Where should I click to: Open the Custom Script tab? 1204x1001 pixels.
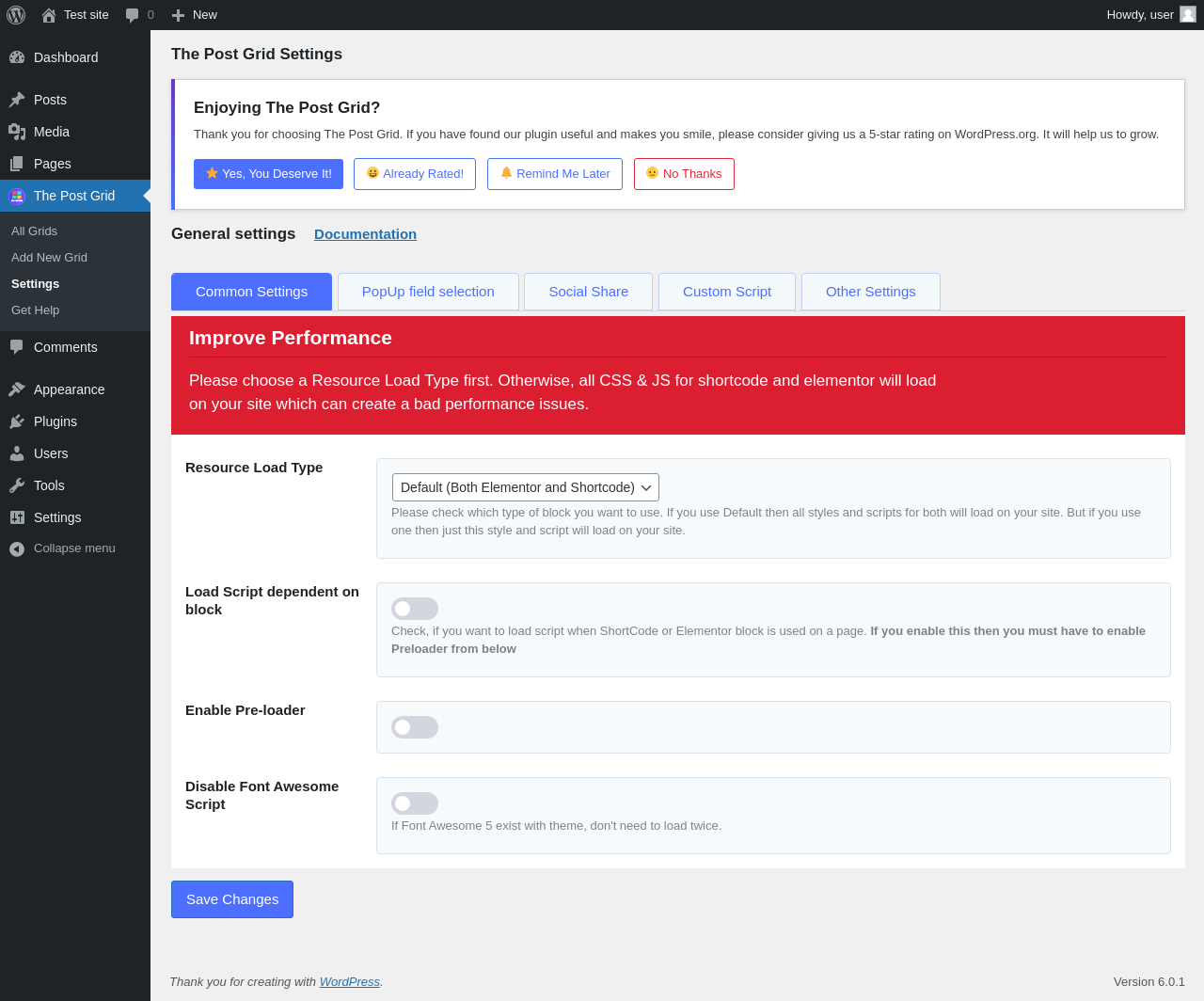[x=727, y=292]
